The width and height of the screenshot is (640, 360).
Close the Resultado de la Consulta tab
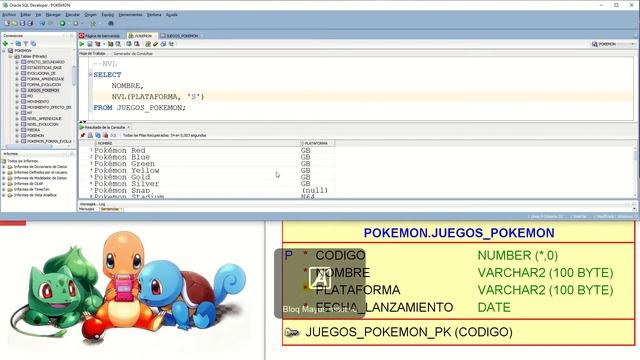click(129, 127)
